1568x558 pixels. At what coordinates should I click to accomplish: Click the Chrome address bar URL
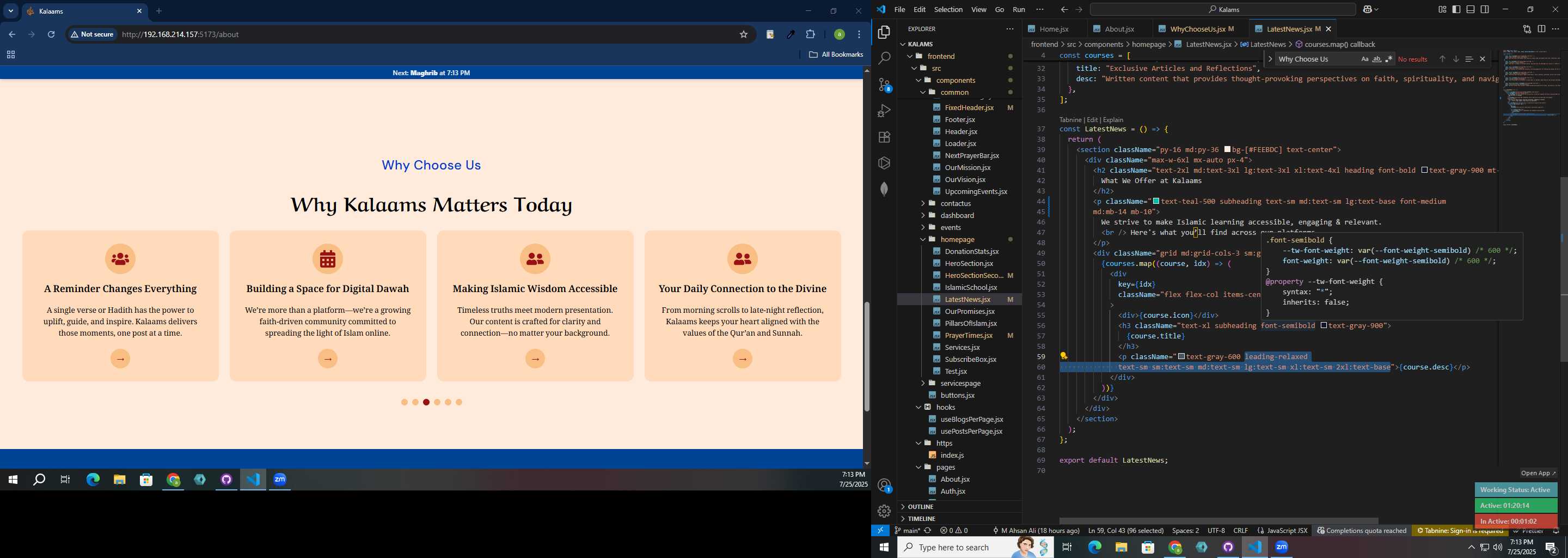click(x=180, y=35)
